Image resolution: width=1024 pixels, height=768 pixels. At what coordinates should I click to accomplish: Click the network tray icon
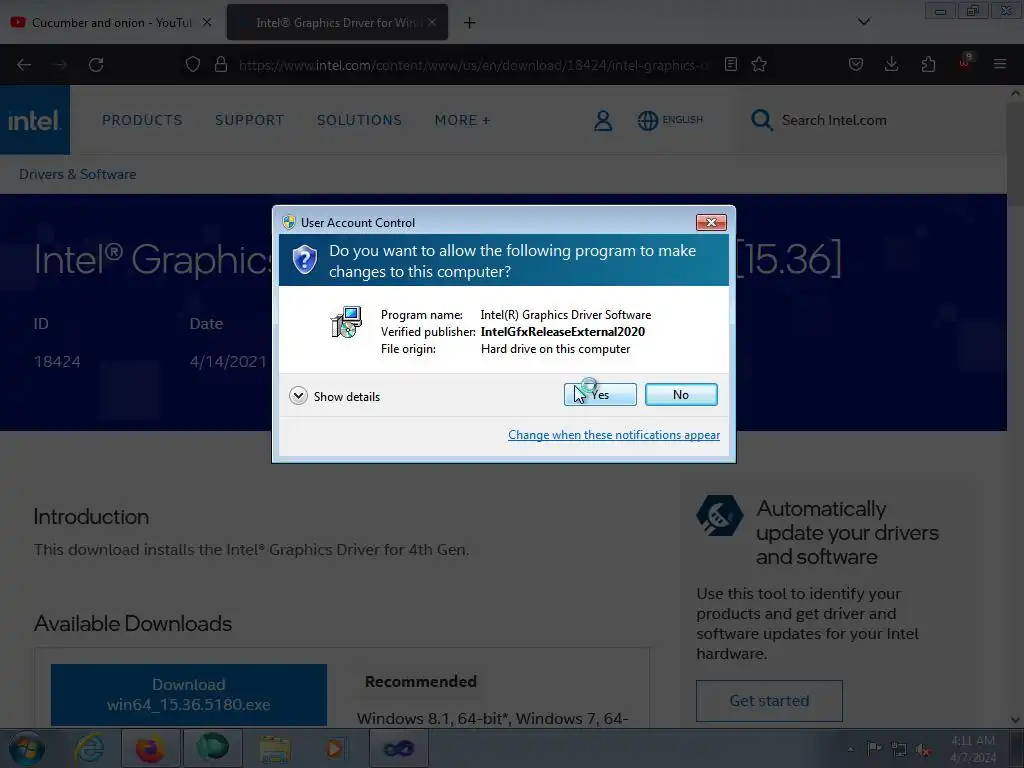(899, 749)
